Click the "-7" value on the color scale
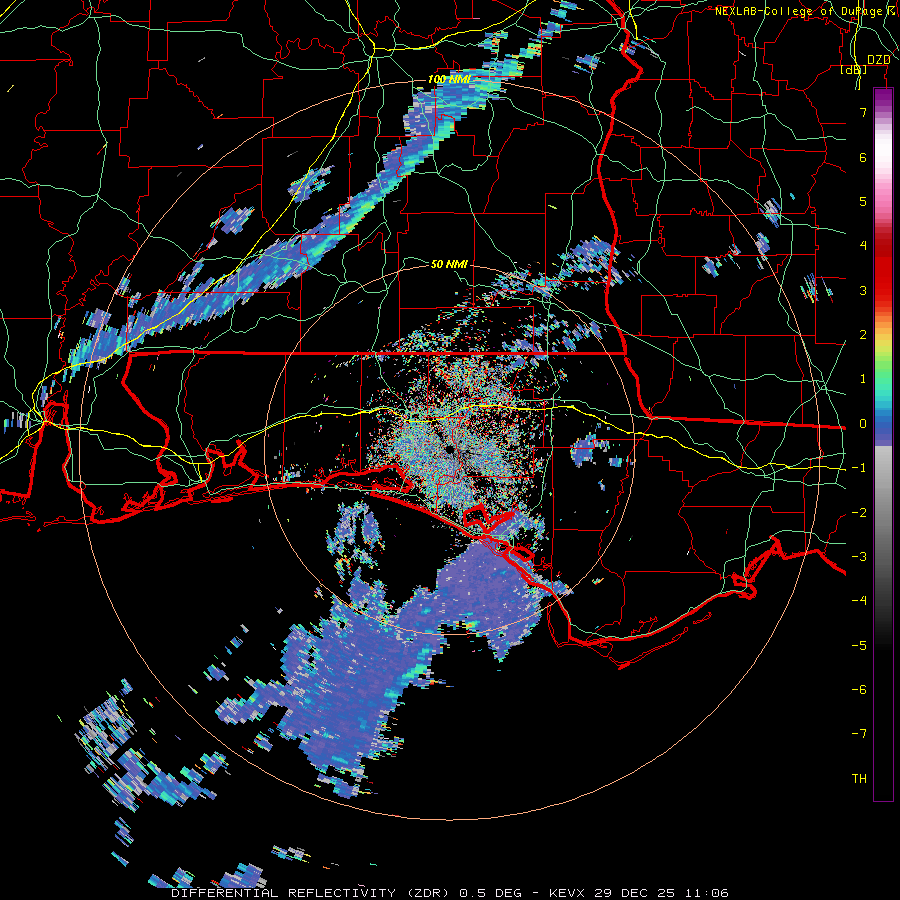Image resolution: width=900 pixels, height=900 pixels. [x=859, y=734]
